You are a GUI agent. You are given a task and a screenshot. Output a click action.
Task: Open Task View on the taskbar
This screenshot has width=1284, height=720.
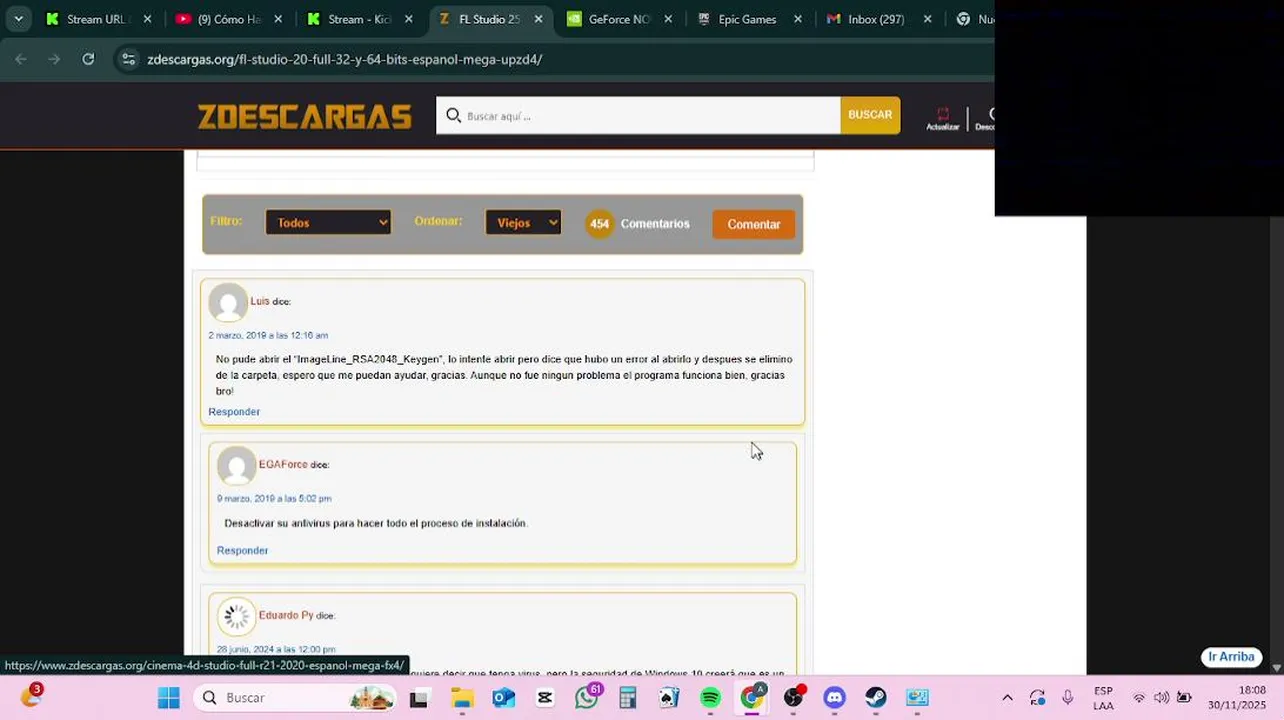pos(418,698)
